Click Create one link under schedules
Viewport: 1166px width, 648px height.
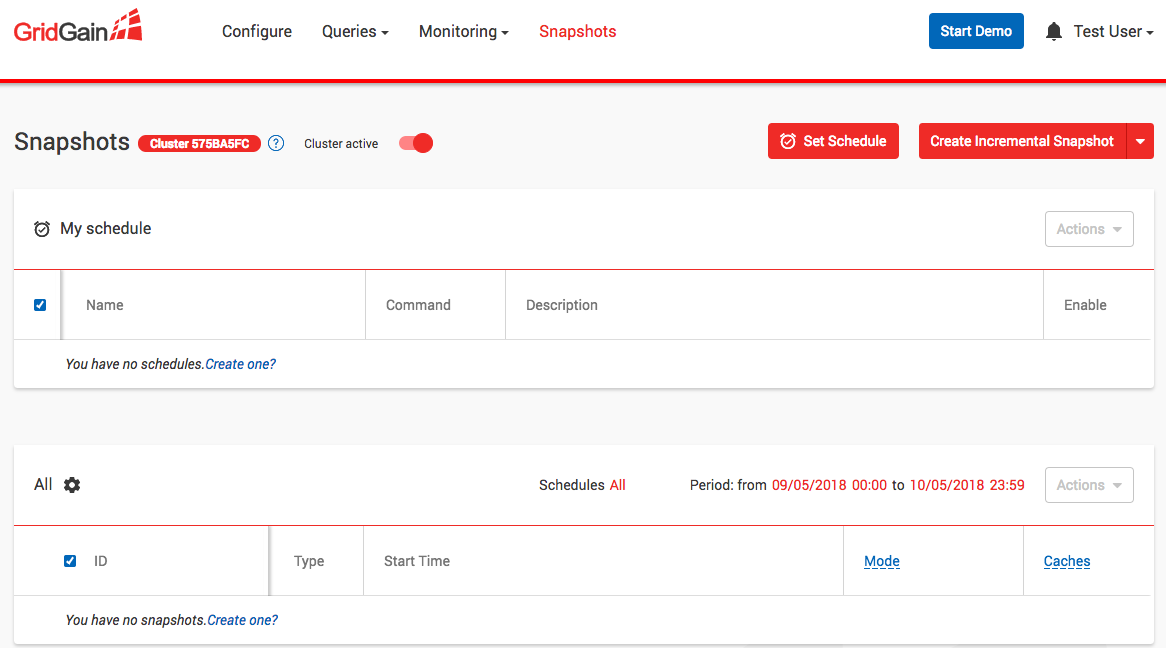(x=240, y=364)
